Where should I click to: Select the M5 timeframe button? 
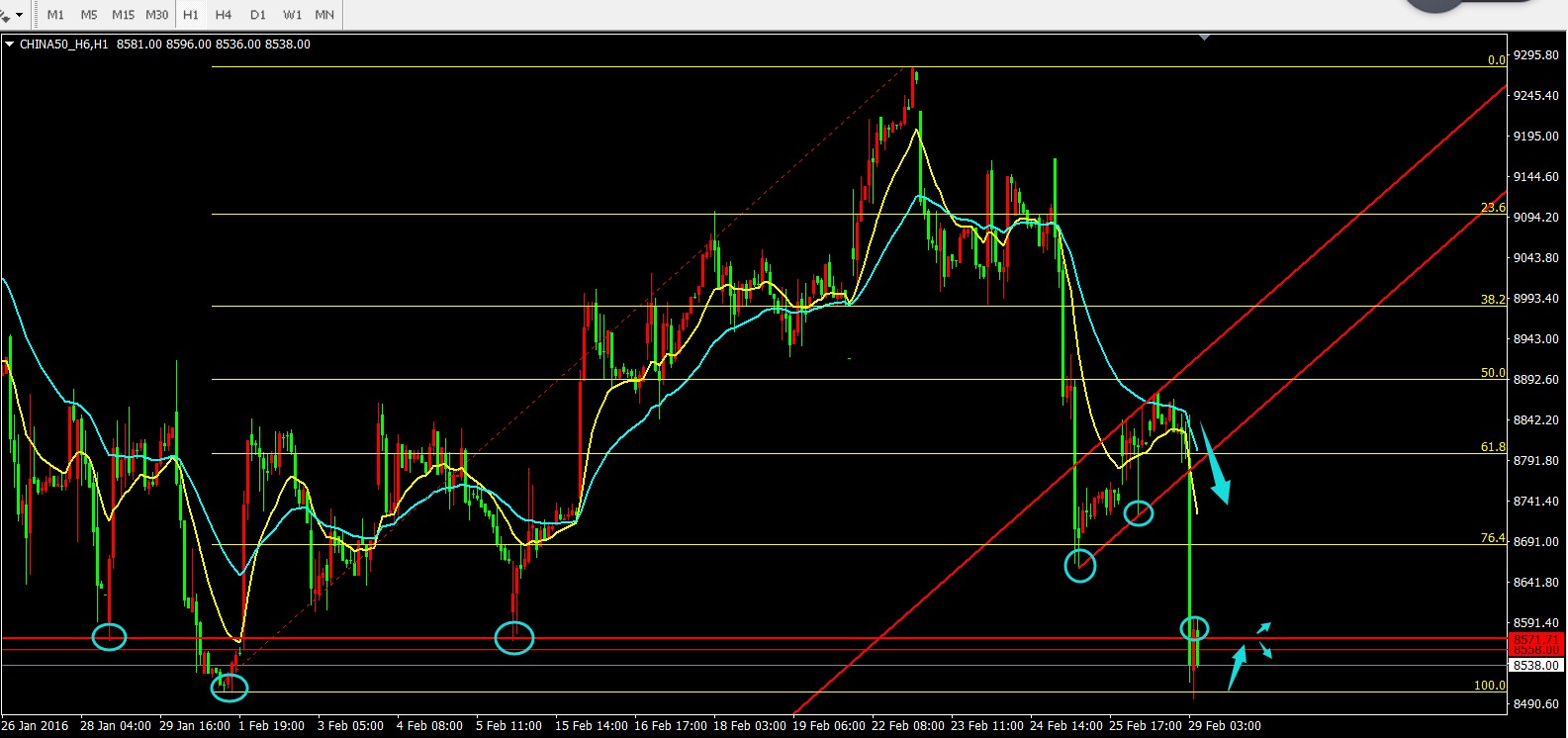pyautogui.click(x=89, y=15)
